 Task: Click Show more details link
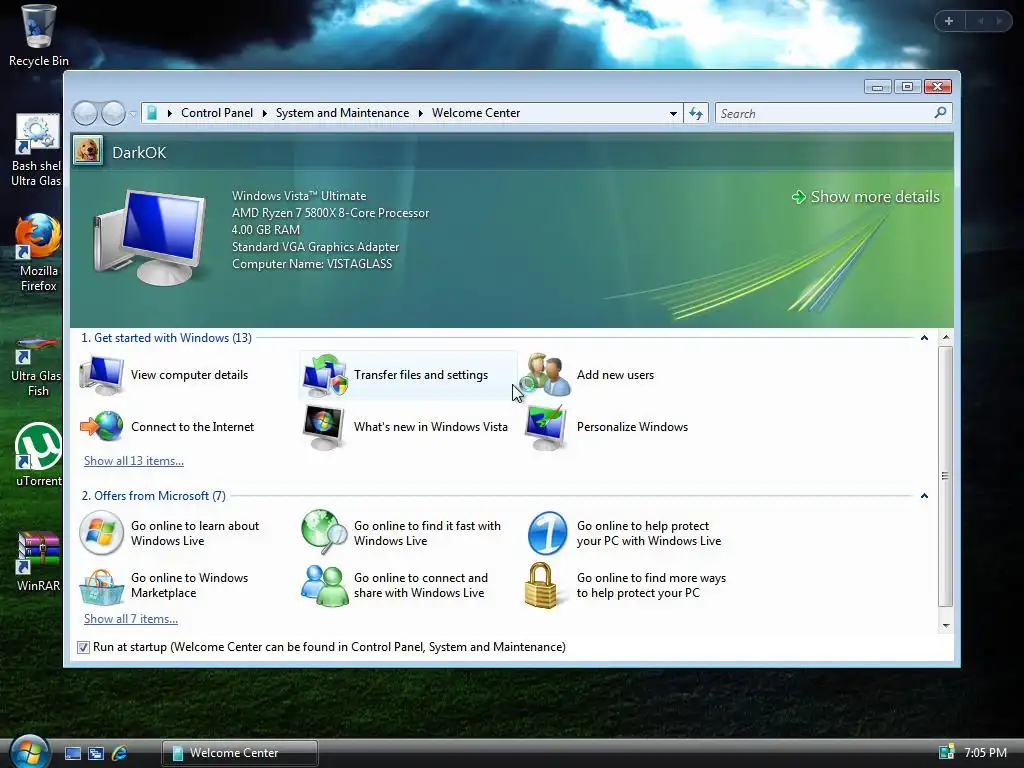coord(866,197)
